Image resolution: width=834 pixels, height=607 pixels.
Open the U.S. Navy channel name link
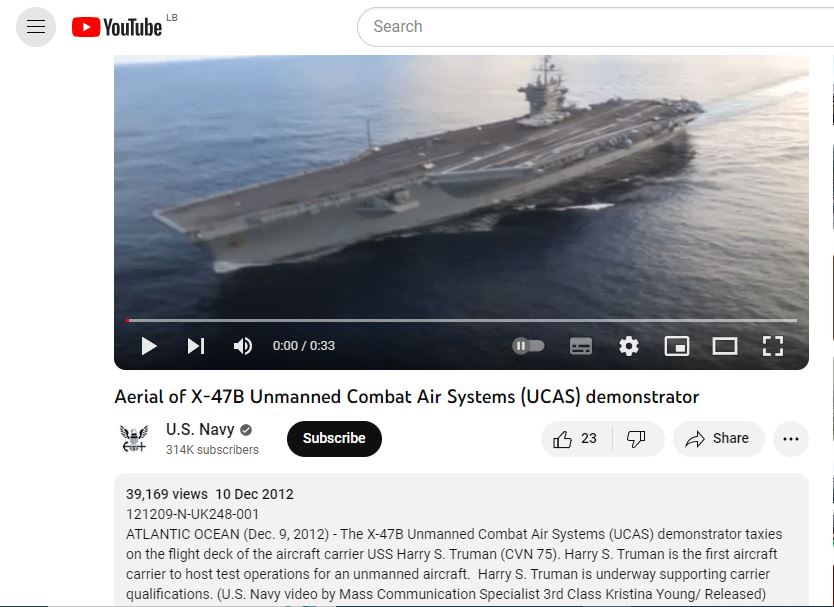point(200,429)
